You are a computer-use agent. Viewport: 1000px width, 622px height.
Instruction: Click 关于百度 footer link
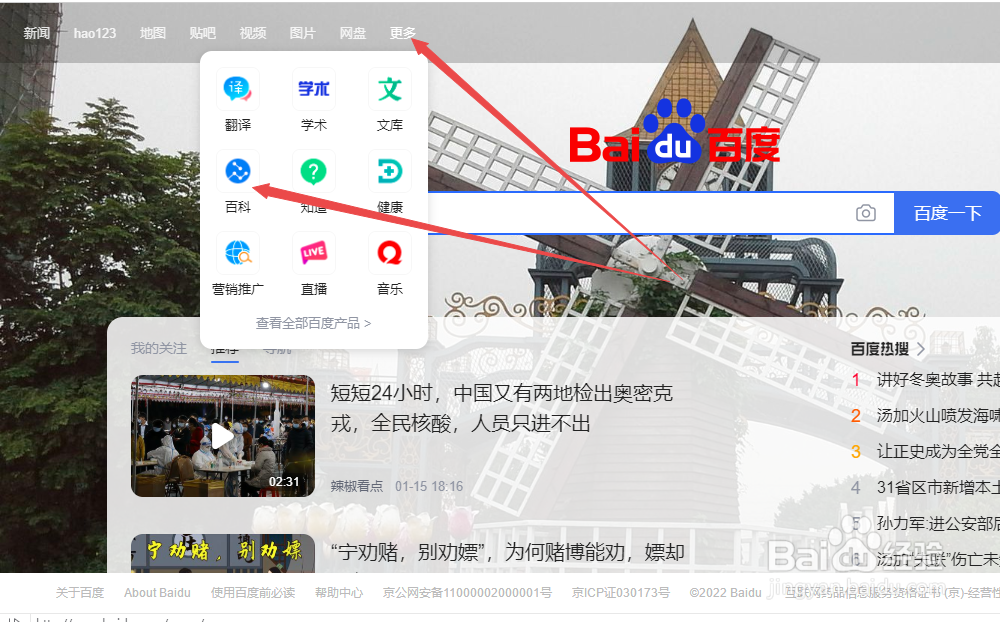[80, 593]
